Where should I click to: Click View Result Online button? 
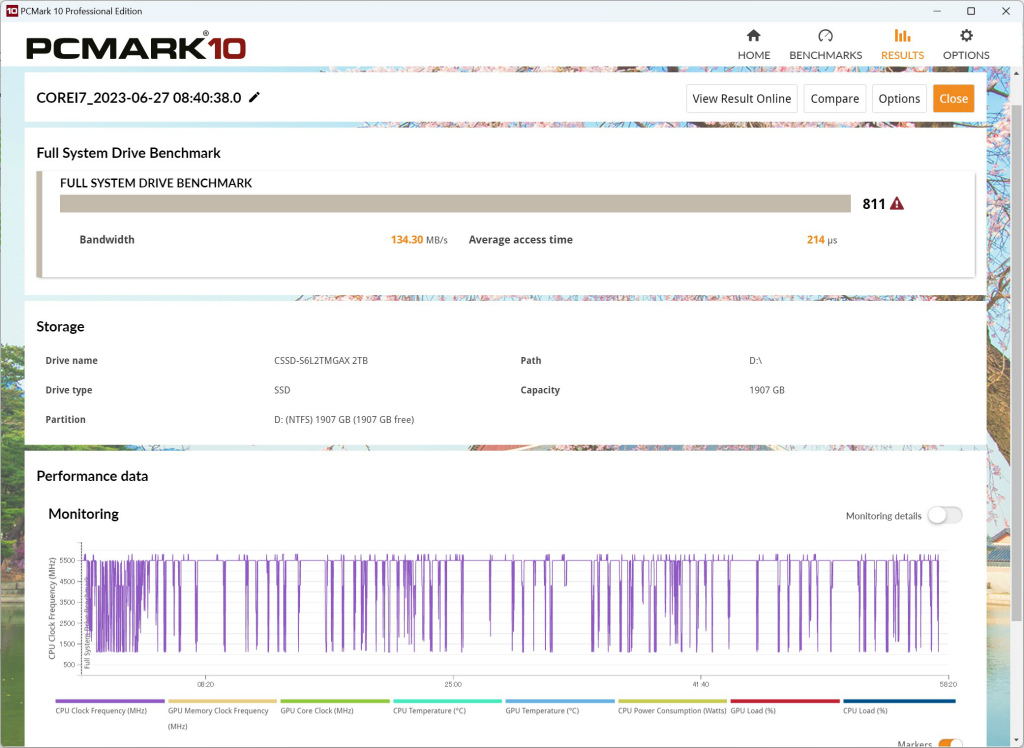coord(741,99)
